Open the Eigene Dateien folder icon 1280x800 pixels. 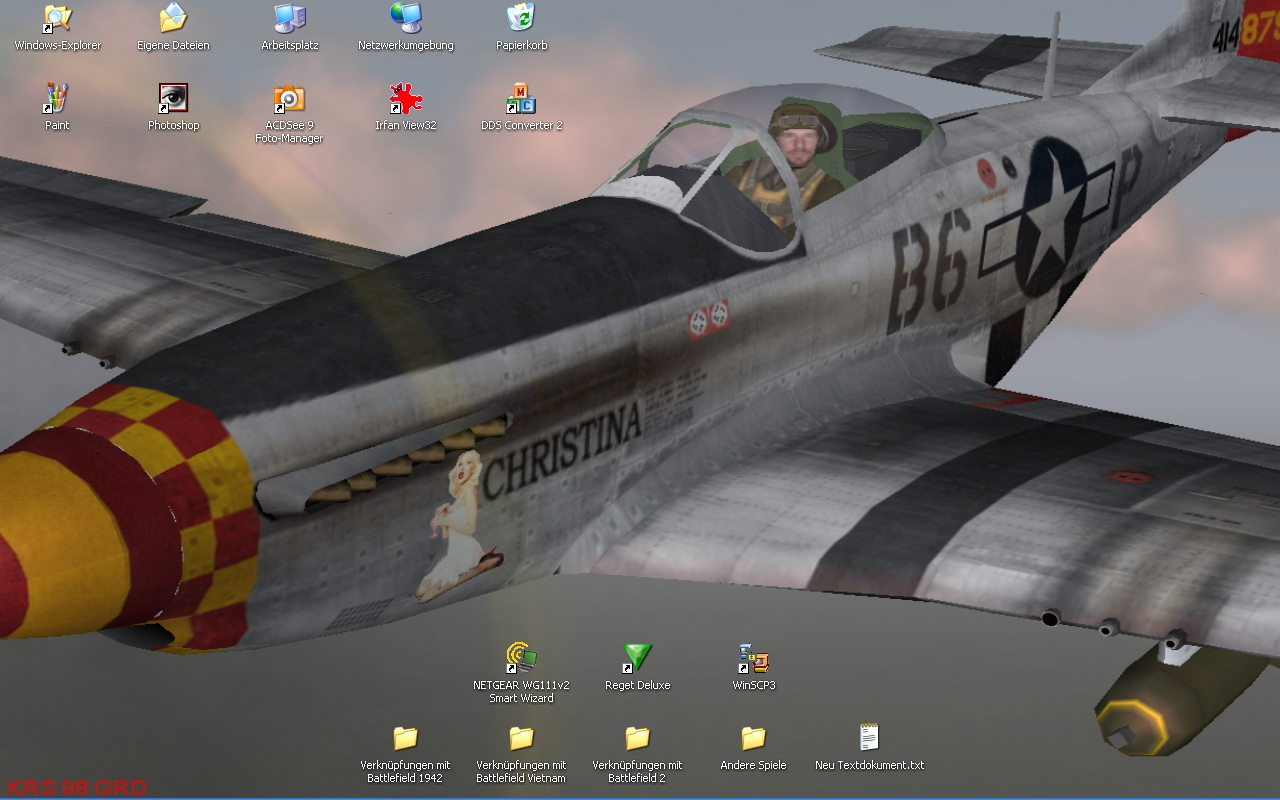point(173,18)
